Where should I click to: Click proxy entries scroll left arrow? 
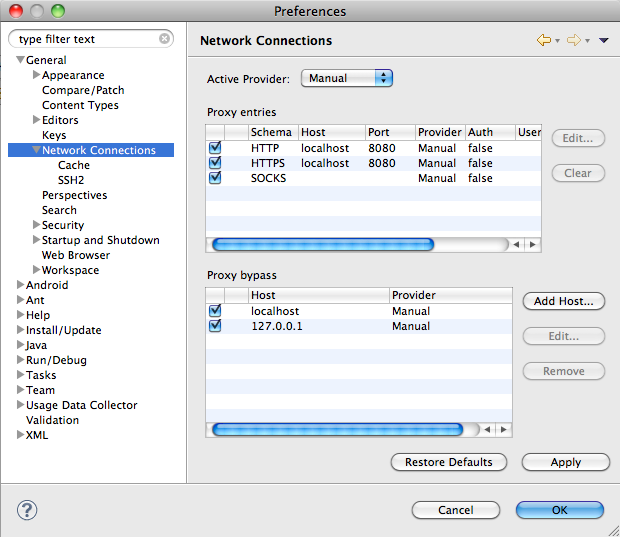tap(516, 244)
